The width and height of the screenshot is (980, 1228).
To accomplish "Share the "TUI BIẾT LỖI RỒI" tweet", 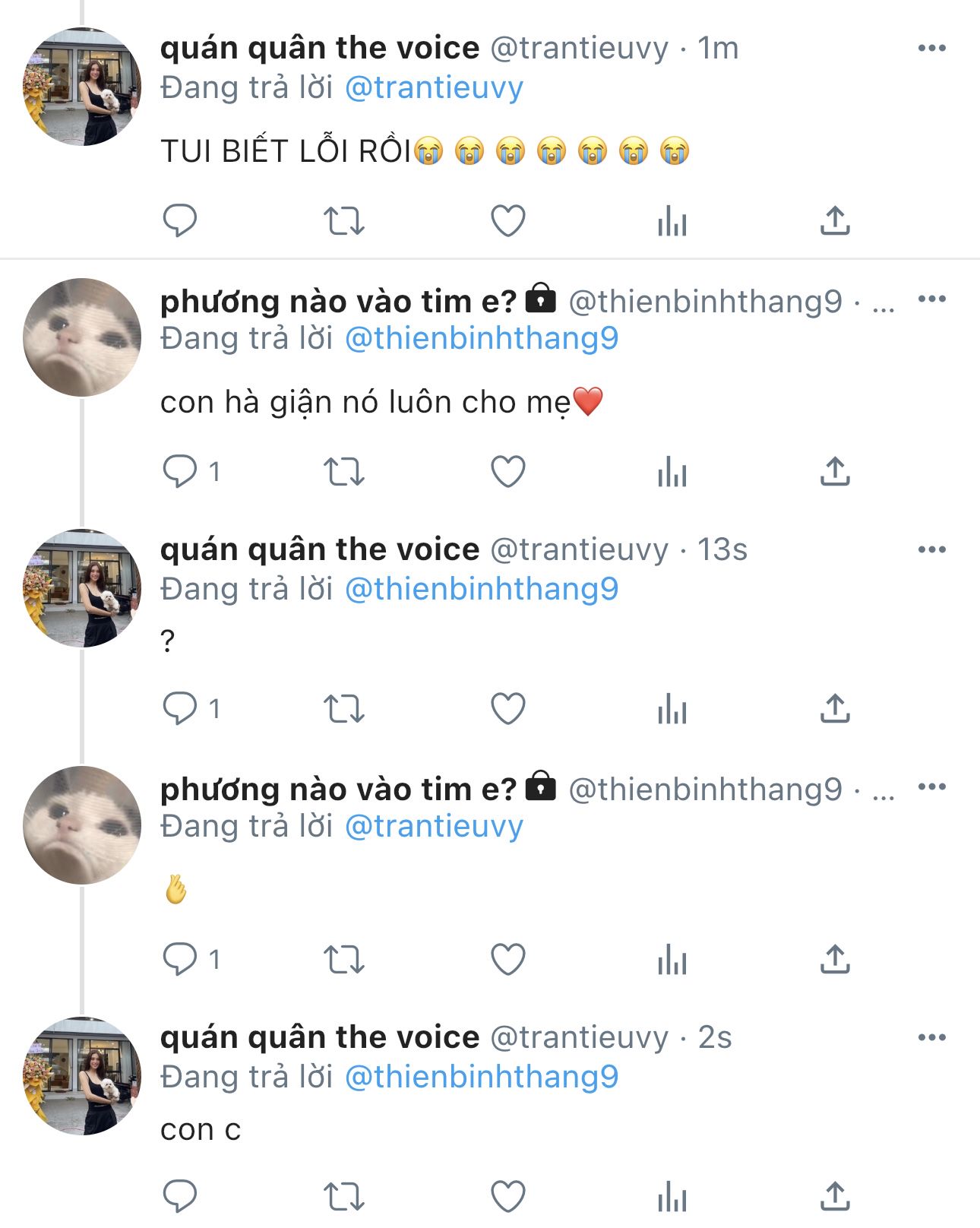I will (x=835, y=221).
